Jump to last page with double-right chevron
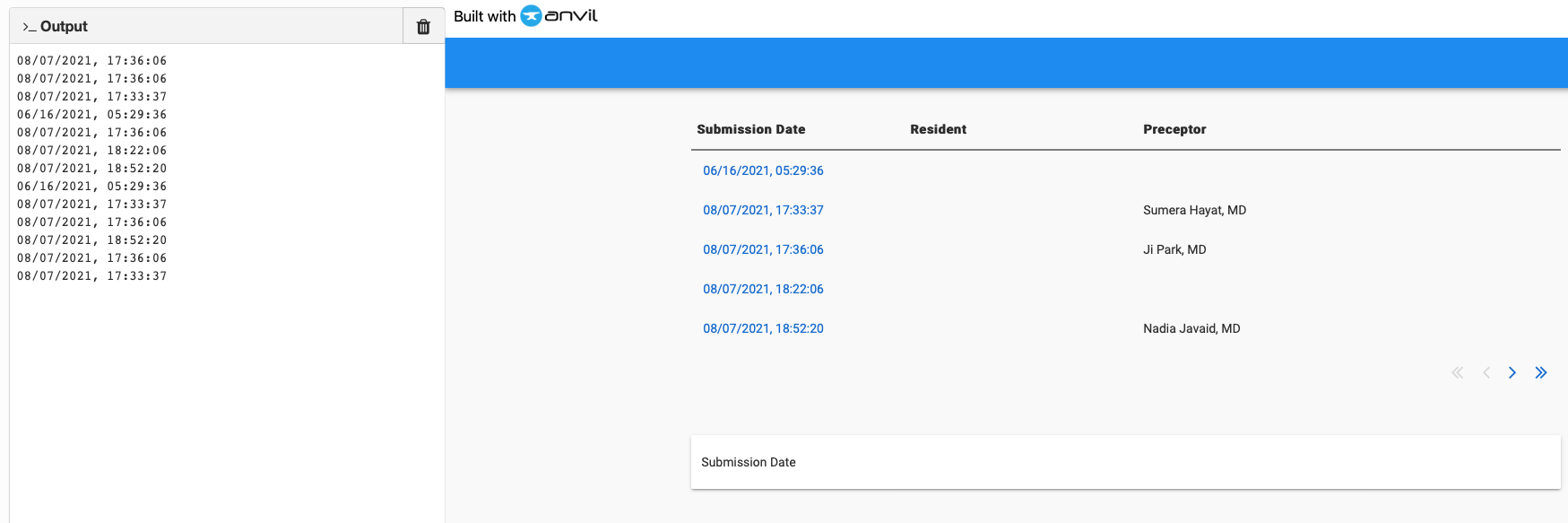The image size is (1568, 523). pyautogui.click(x=1540, y=373)
